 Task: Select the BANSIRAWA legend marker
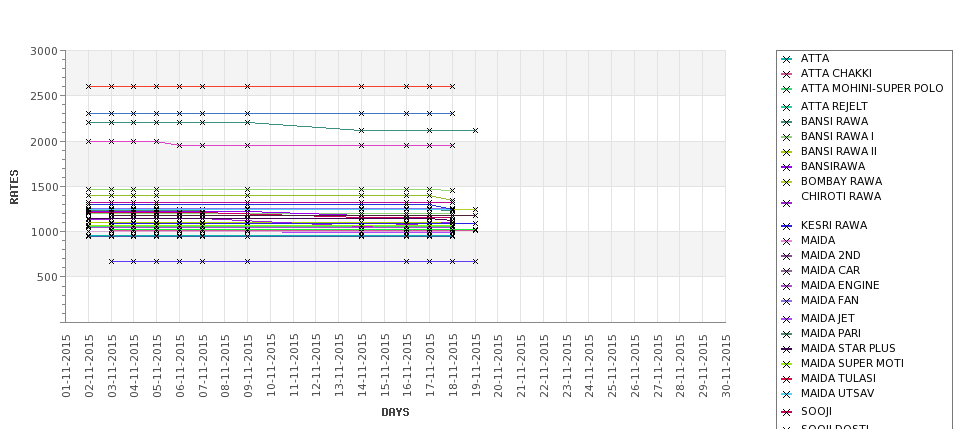pos(787,167)
